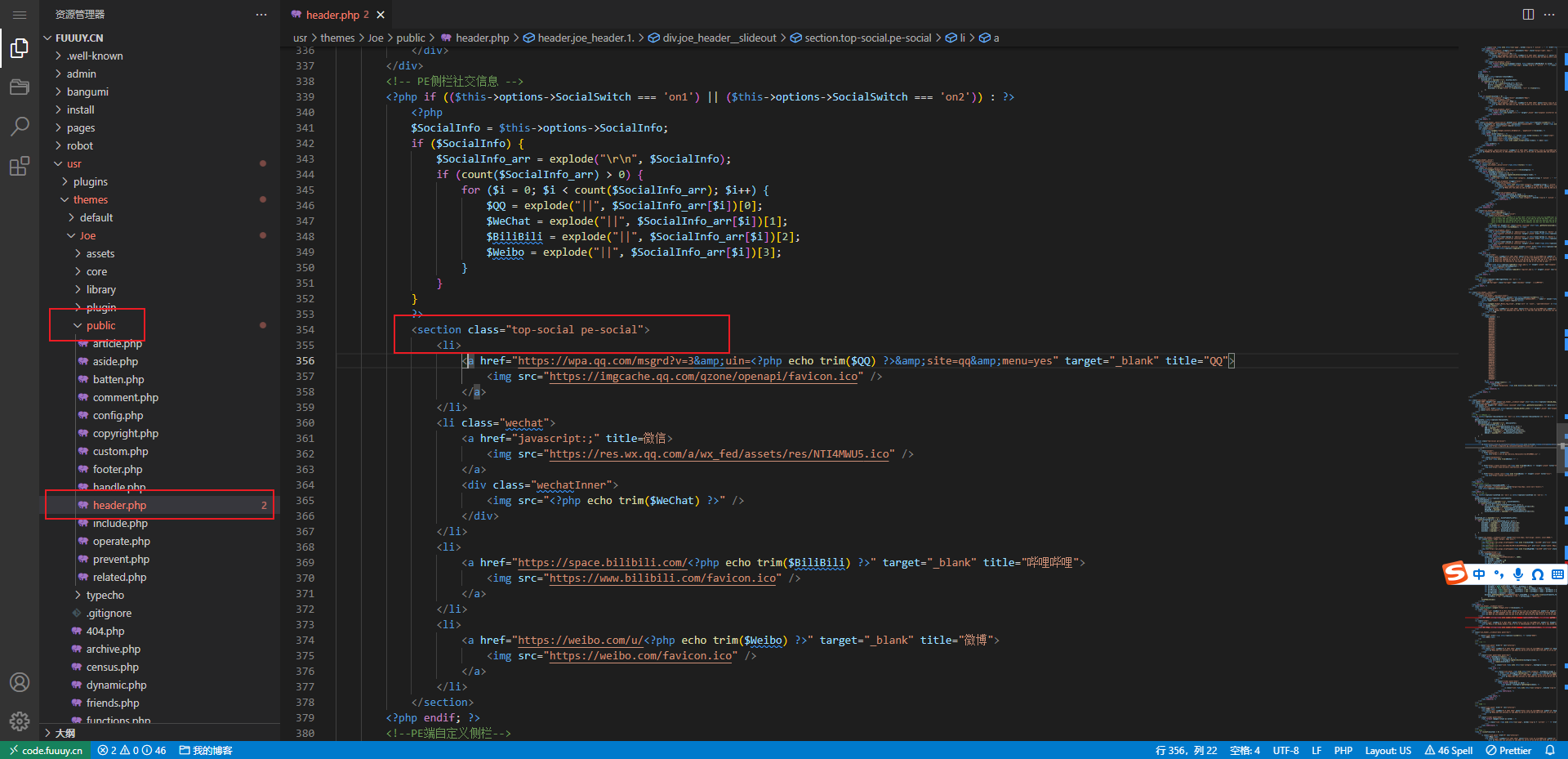Click 'themes' breadcrumb segment

(x=337, y=38)
